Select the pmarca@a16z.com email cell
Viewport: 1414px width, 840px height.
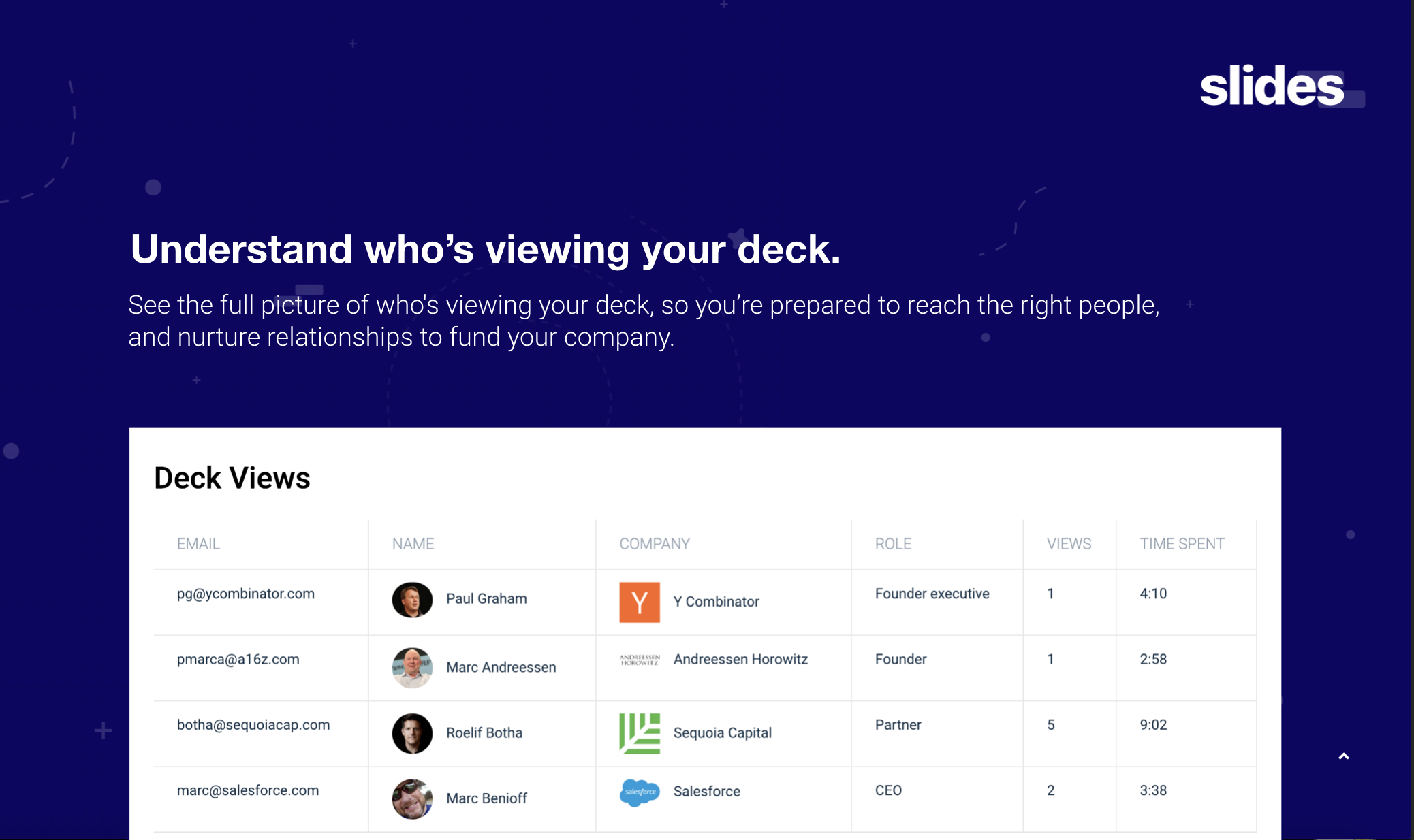point(238,659)
